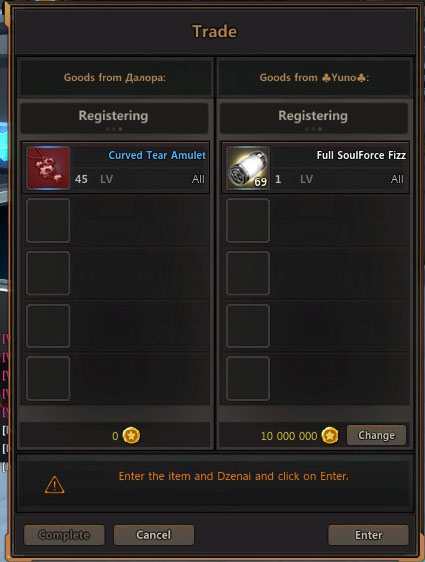Click the Full SoulForce Fizz item icon
425x562 pixels.
(248, 168)
